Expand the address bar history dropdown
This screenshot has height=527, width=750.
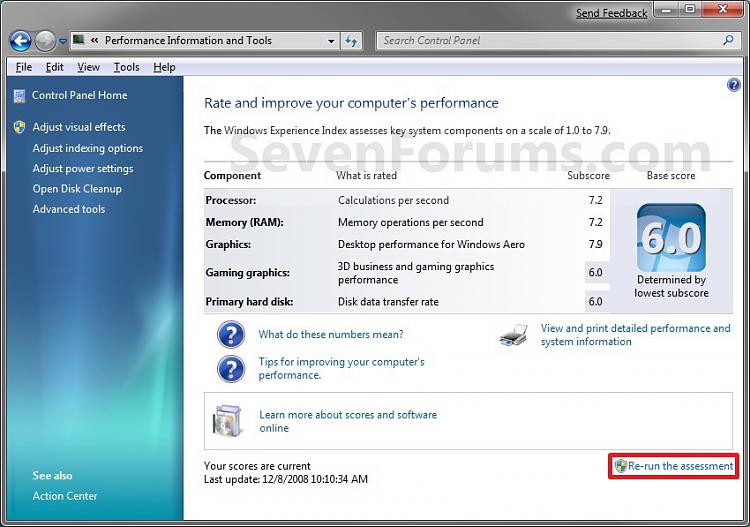click(x=331, y=41)
